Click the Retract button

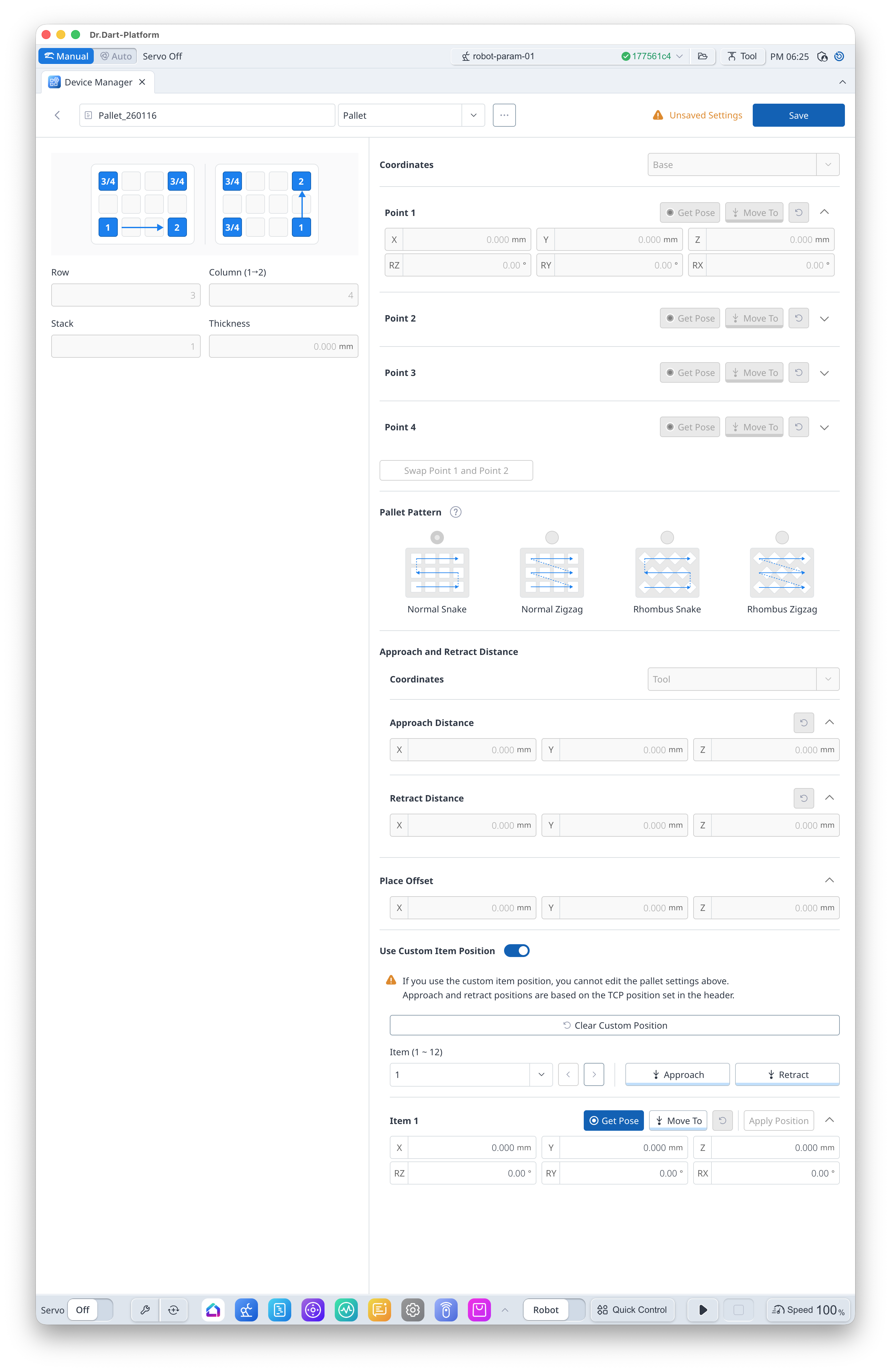point(788,1074)
